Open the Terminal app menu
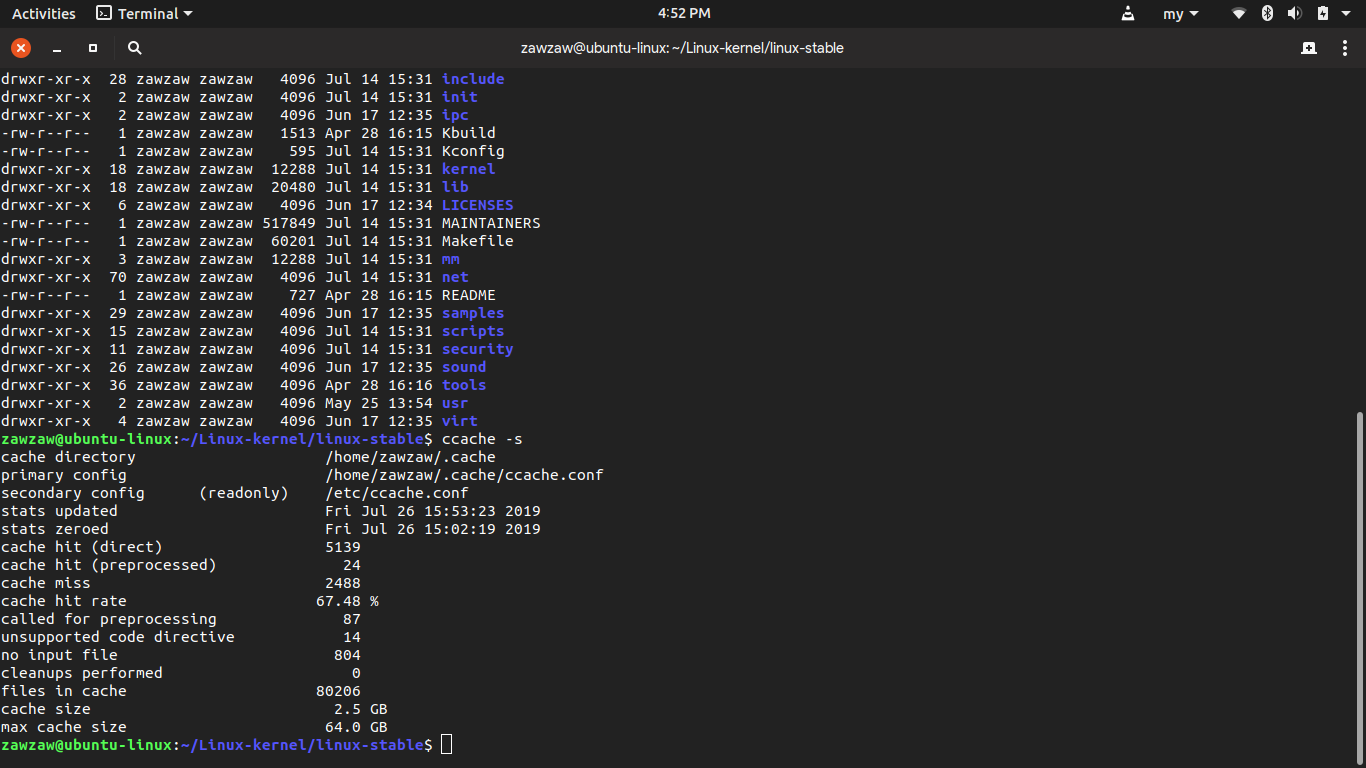 (x=144, y=14)
